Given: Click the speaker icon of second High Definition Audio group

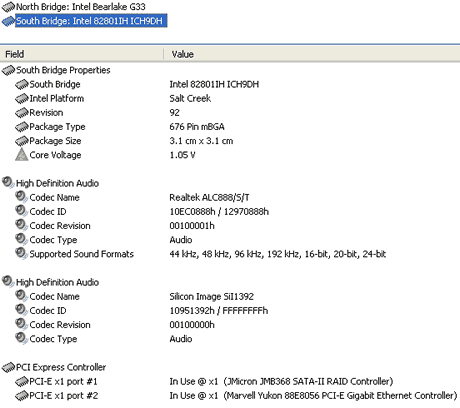Looking at the screenshot, I should pos(8,281).
